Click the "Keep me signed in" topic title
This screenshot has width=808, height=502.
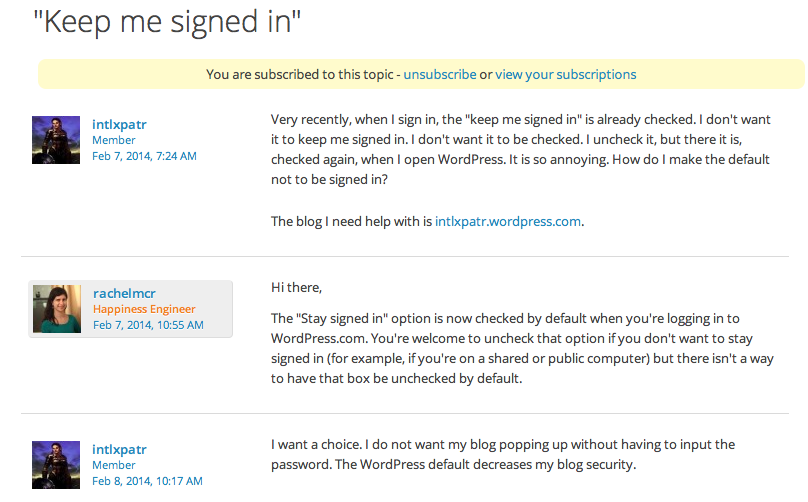[167, 22]
